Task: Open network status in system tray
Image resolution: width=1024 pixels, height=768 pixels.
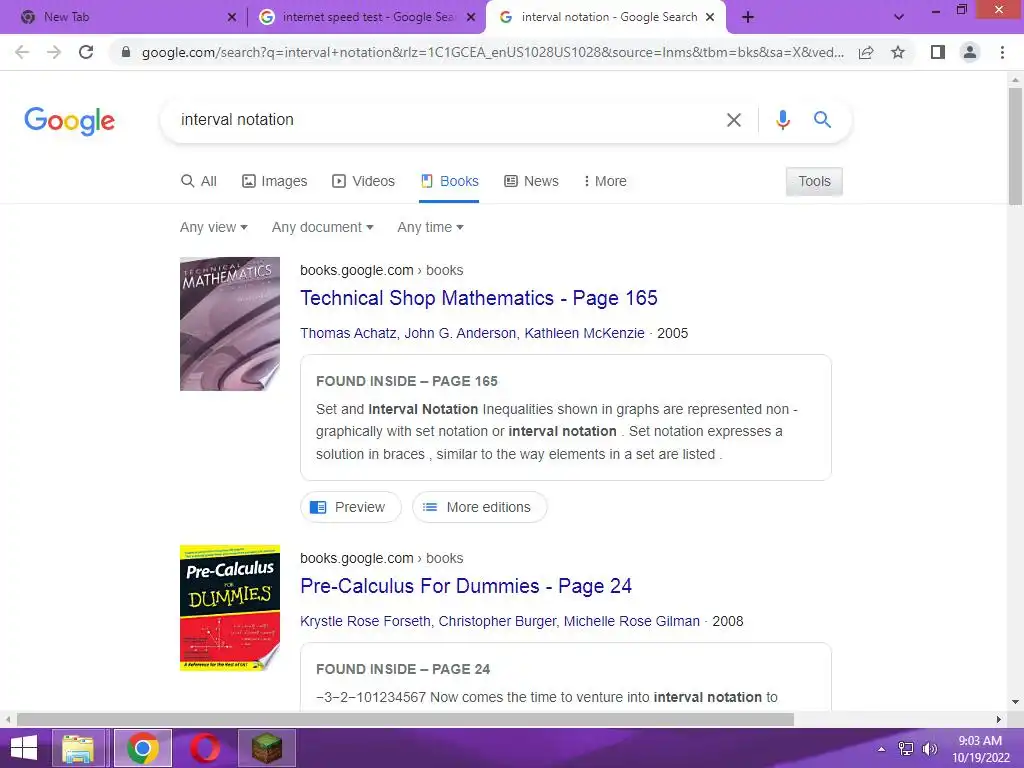Action: coord(906,749)
